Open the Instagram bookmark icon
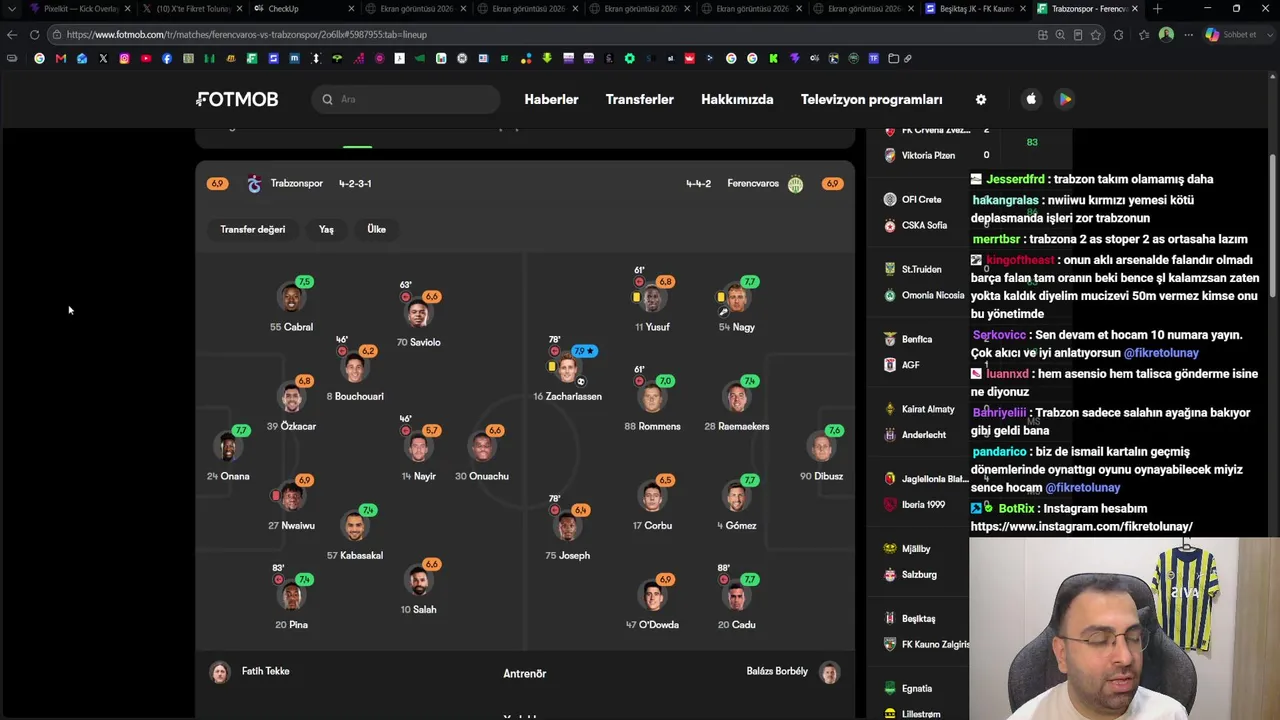This screenshot has height=720, width=1280. point(124,58)
